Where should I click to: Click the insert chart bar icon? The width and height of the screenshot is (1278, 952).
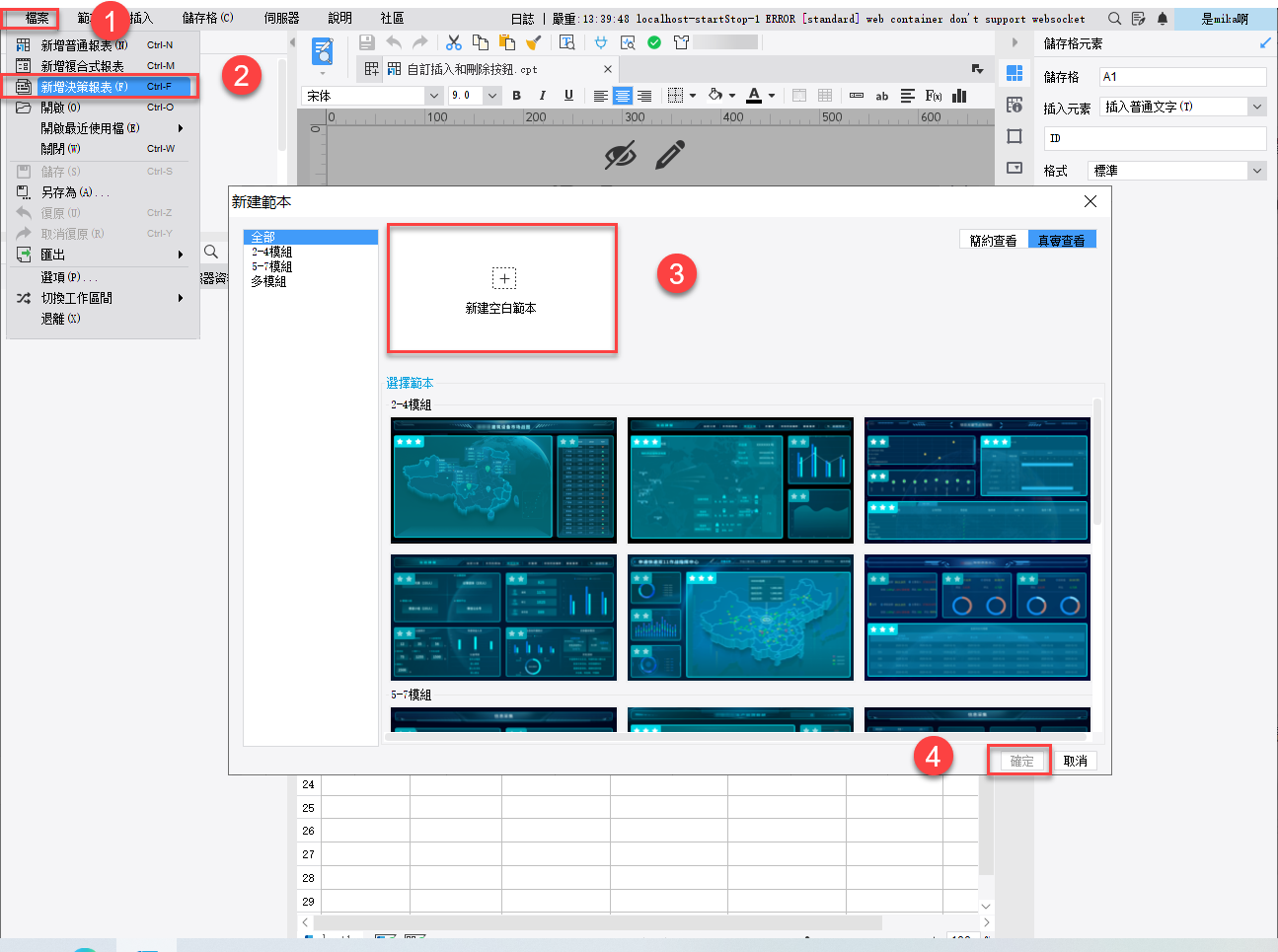pos(959,96)
